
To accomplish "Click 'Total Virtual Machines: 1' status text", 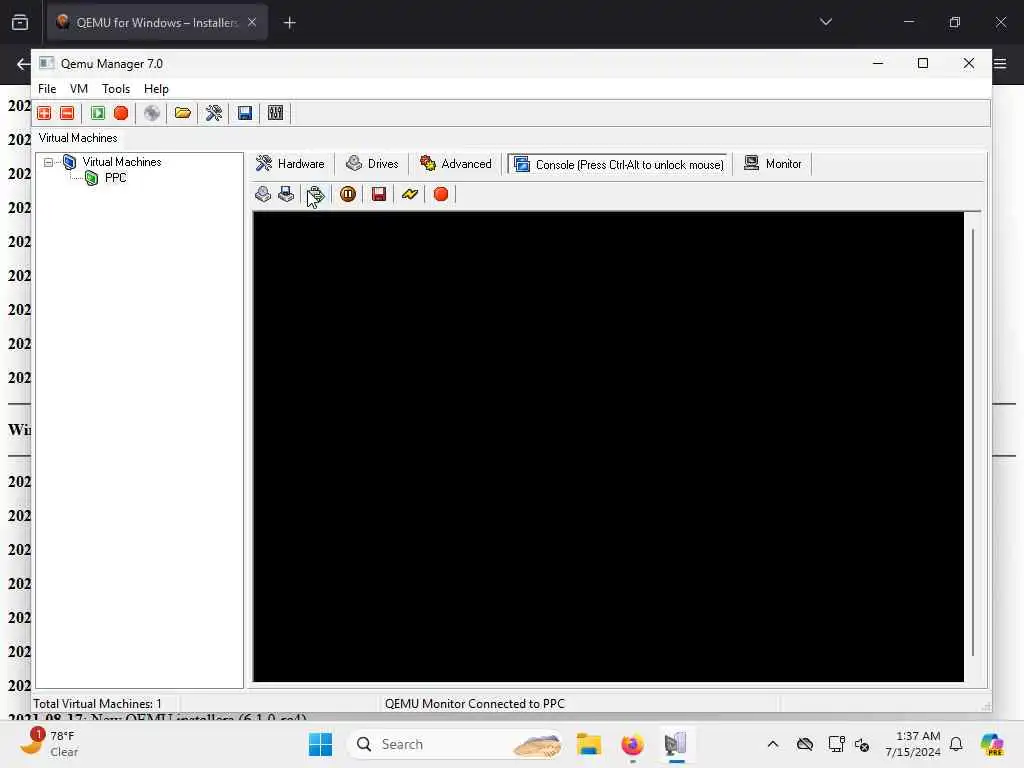I will (97, 703).
